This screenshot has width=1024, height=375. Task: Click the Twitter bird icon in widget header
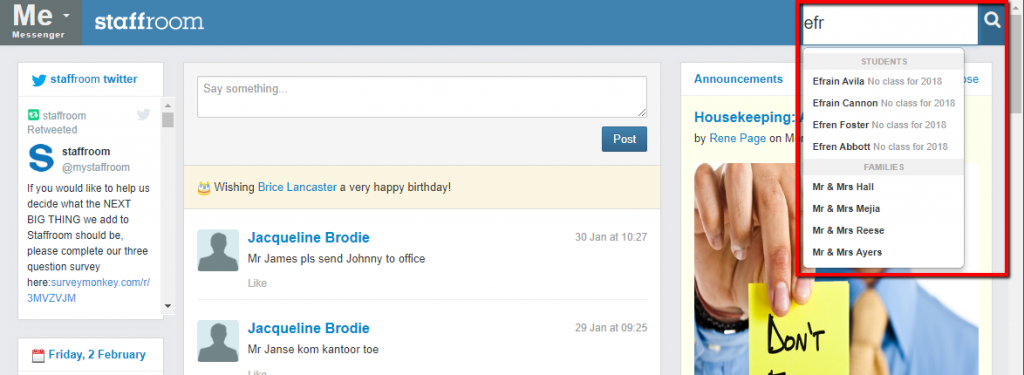click(x=39, y=80)
